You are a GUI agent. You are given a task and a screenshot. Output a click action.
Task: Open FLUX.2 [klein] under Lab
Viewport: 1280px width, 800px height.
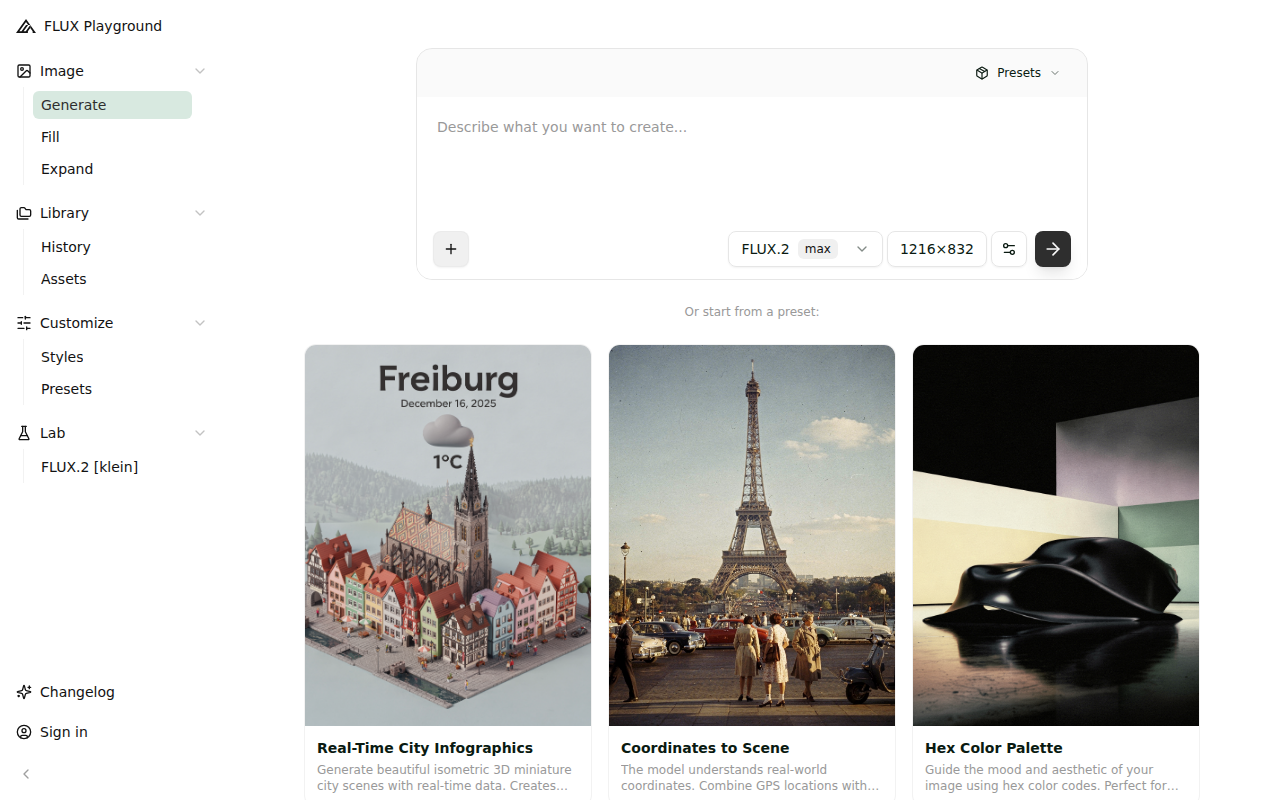tap(112, 467)
